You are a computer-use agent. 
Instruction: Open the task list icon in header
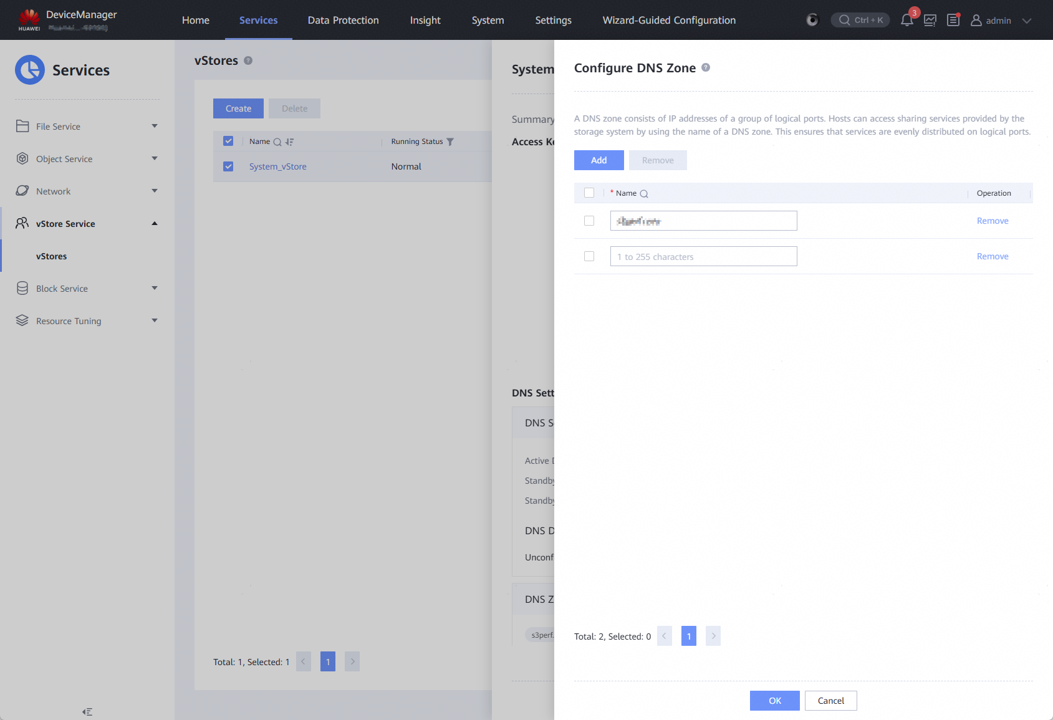point(953,20)
